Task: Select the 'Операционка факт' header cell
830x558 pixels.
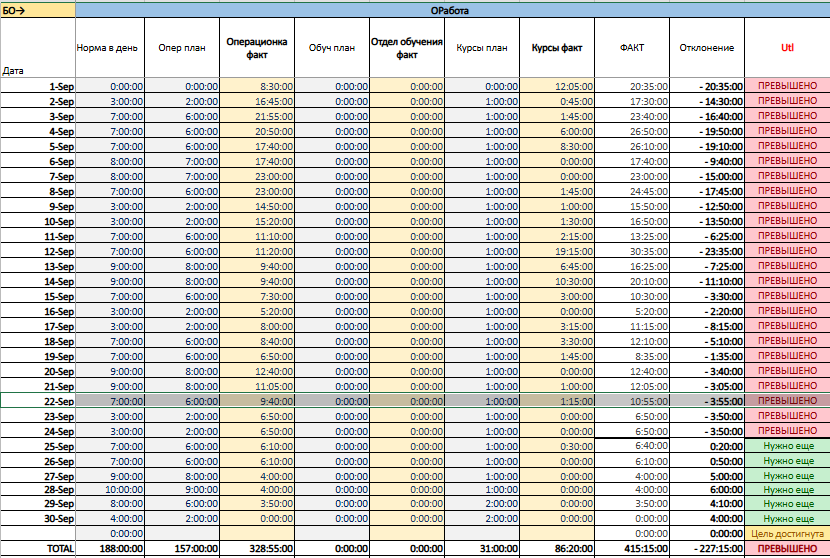Action: [x=257, y=48]
